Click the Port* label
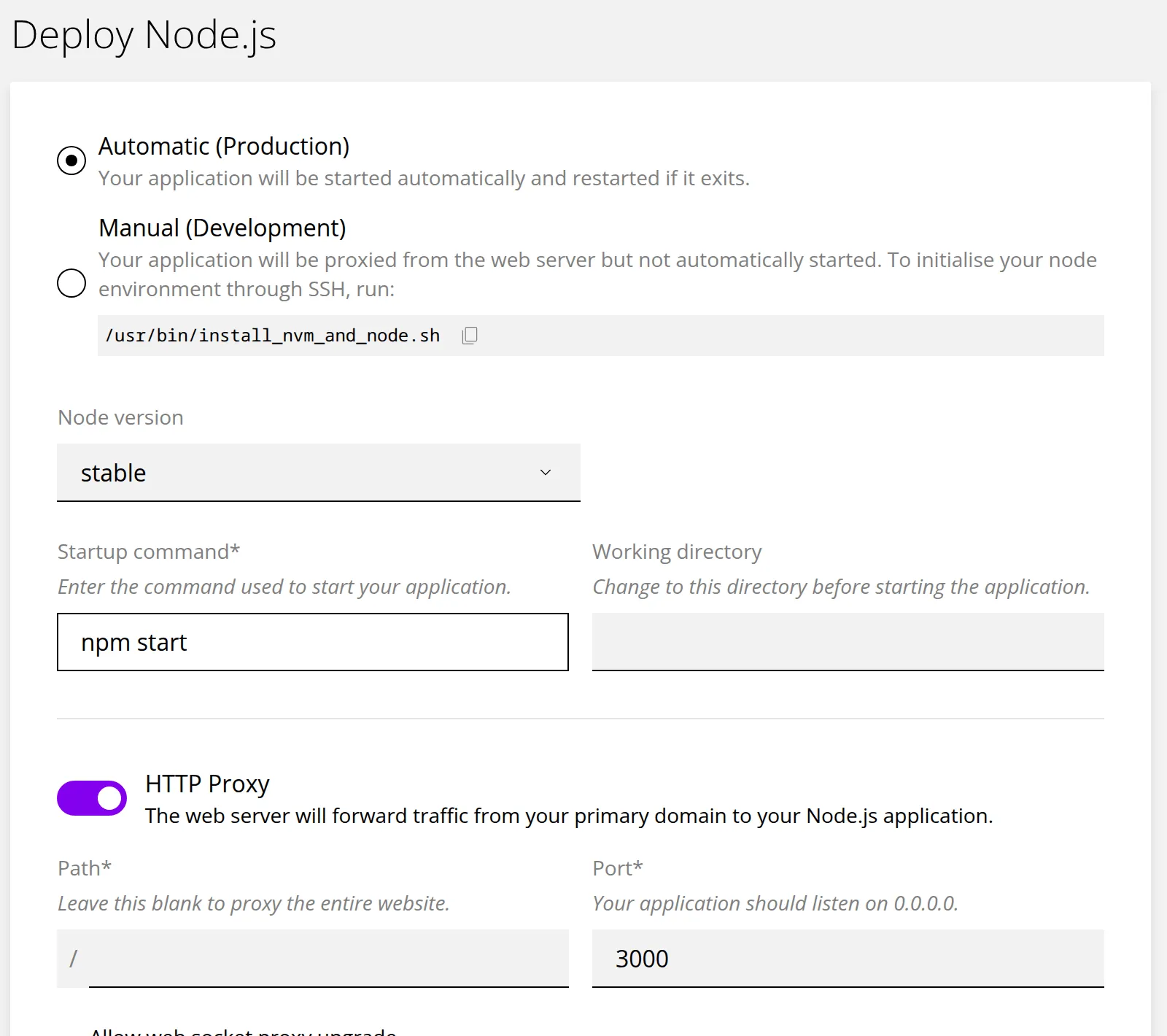Viewport: 1167px width, 1036px height. point(618,868)
